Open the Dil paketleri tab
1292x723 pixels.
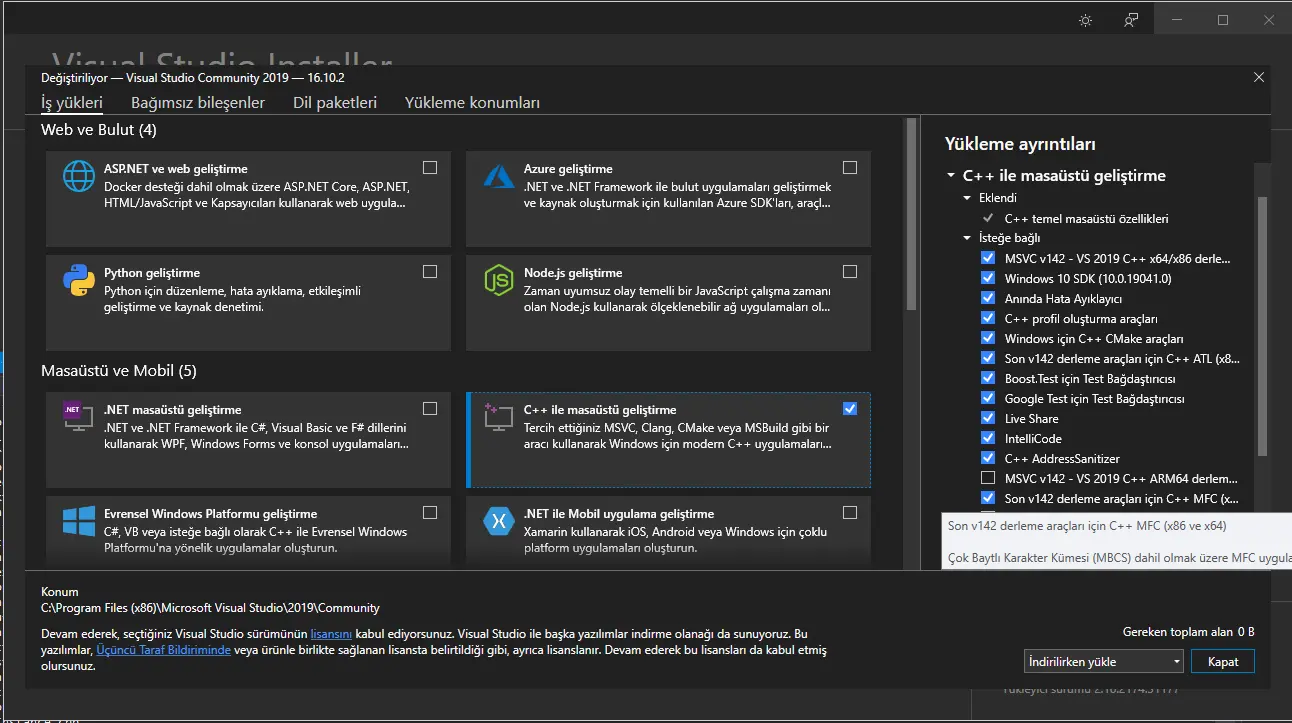[335, 102]
